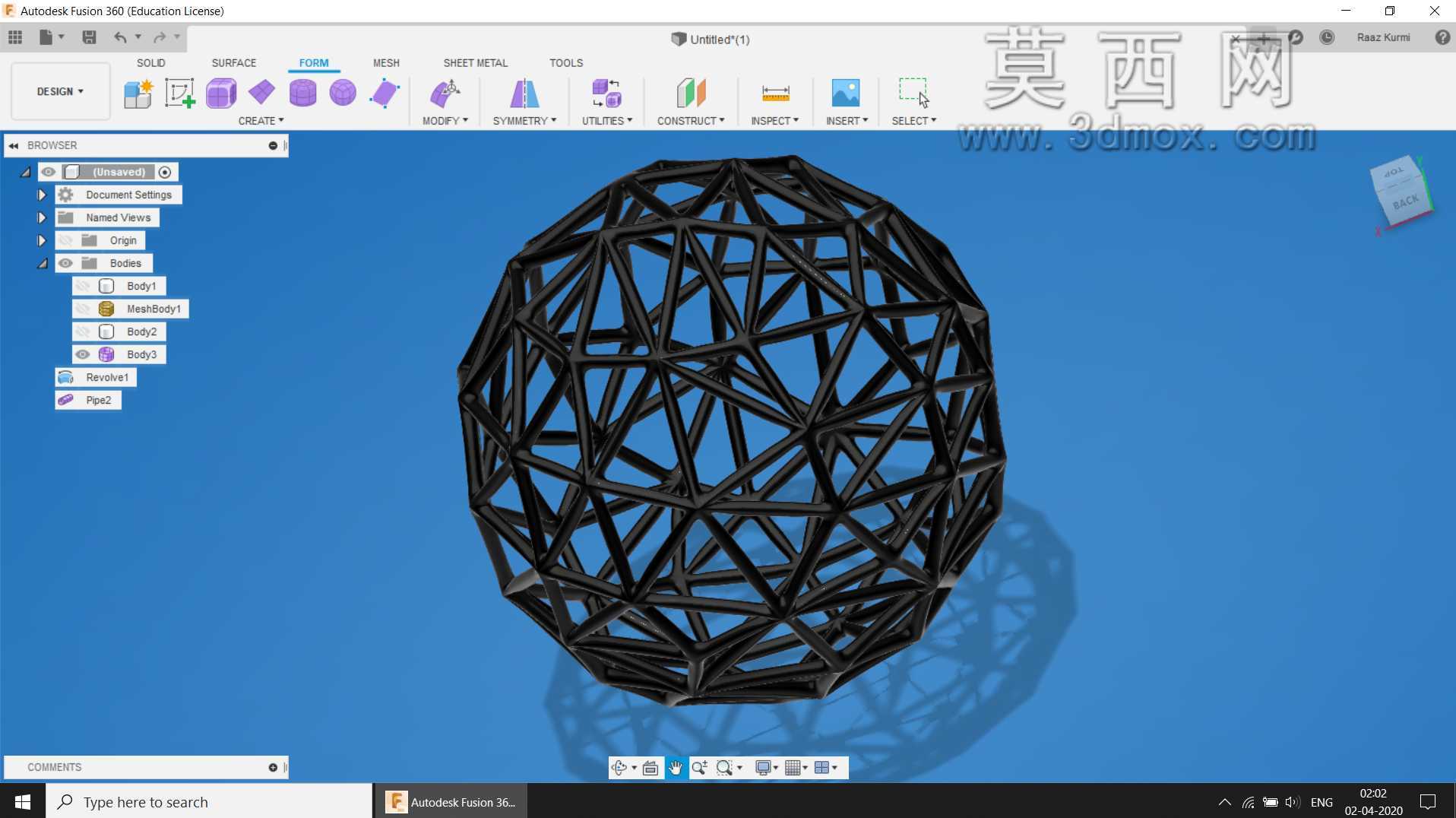This screenshot has height=818, width=1456.
Task: Toggle visibility of MeshBody1
Action: point(83,309)
